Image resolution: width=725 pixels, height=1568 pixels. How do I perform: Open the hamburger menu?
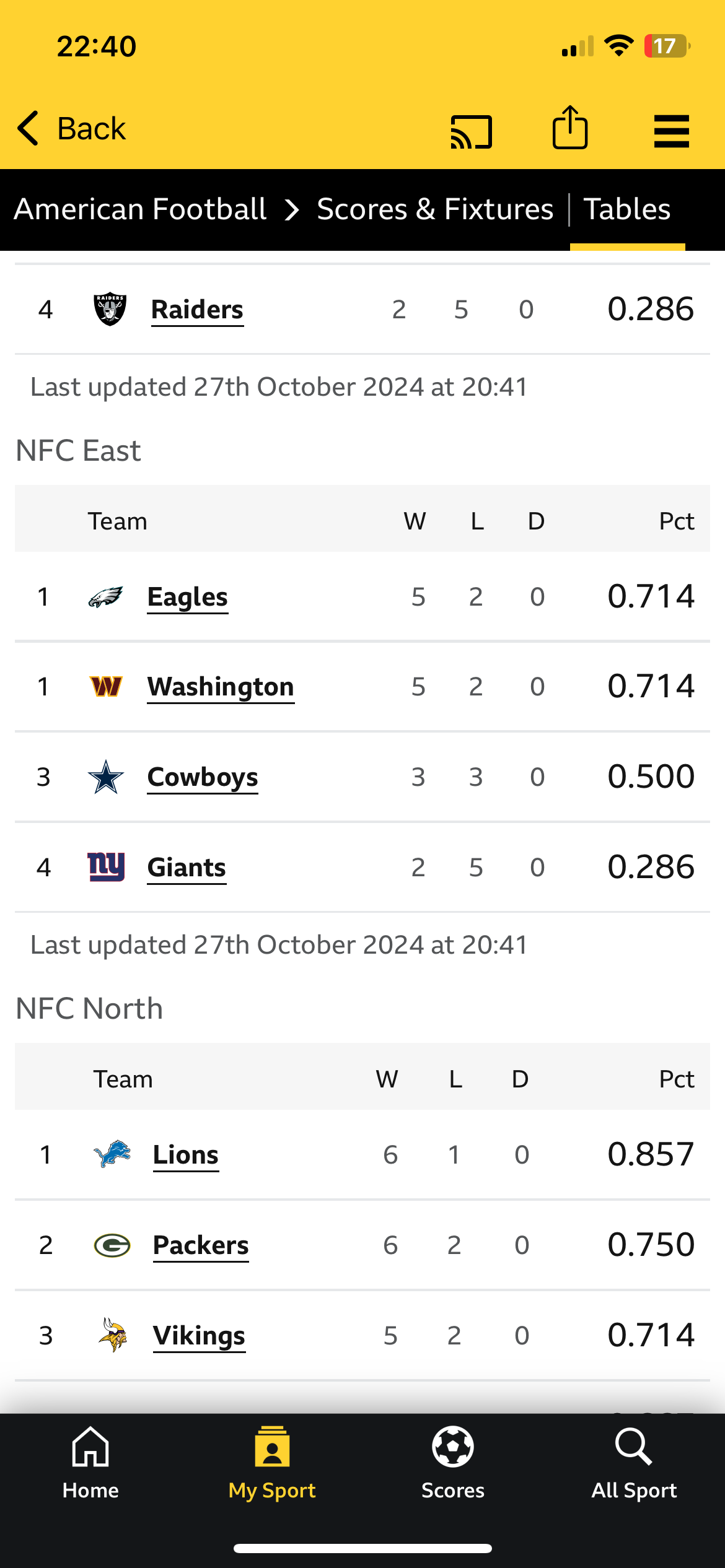pos(672,131)
